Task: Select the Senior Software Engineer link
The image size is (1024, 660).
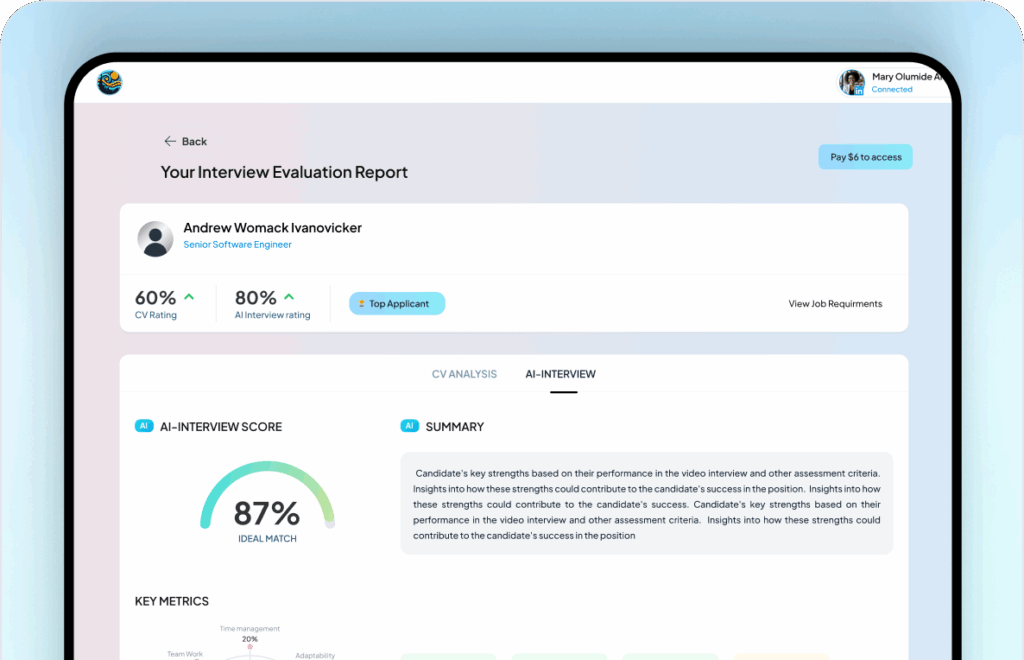Action: (237, 244)
